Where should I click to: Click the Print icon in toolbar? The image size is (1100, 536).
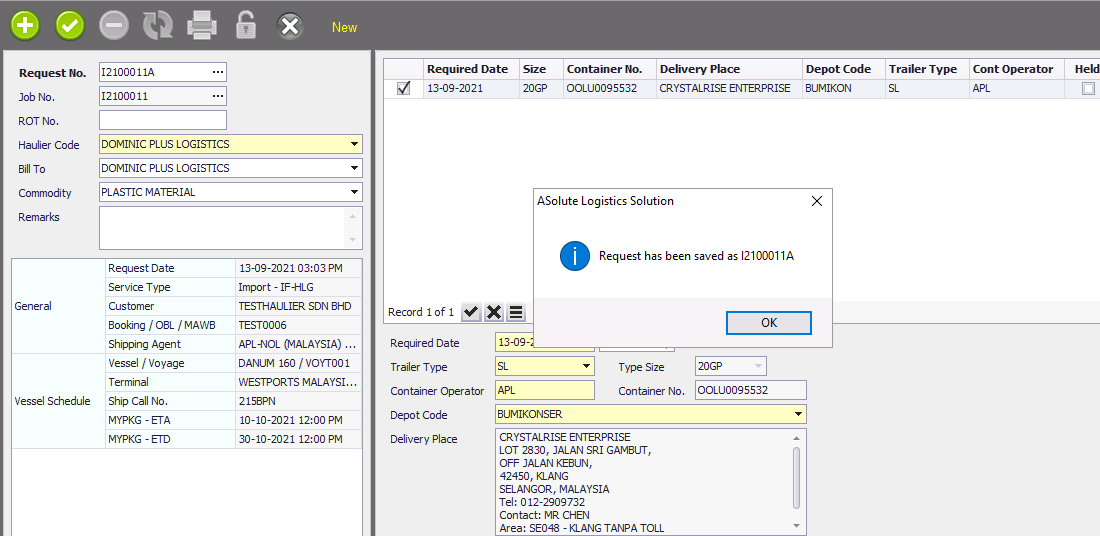202,26
